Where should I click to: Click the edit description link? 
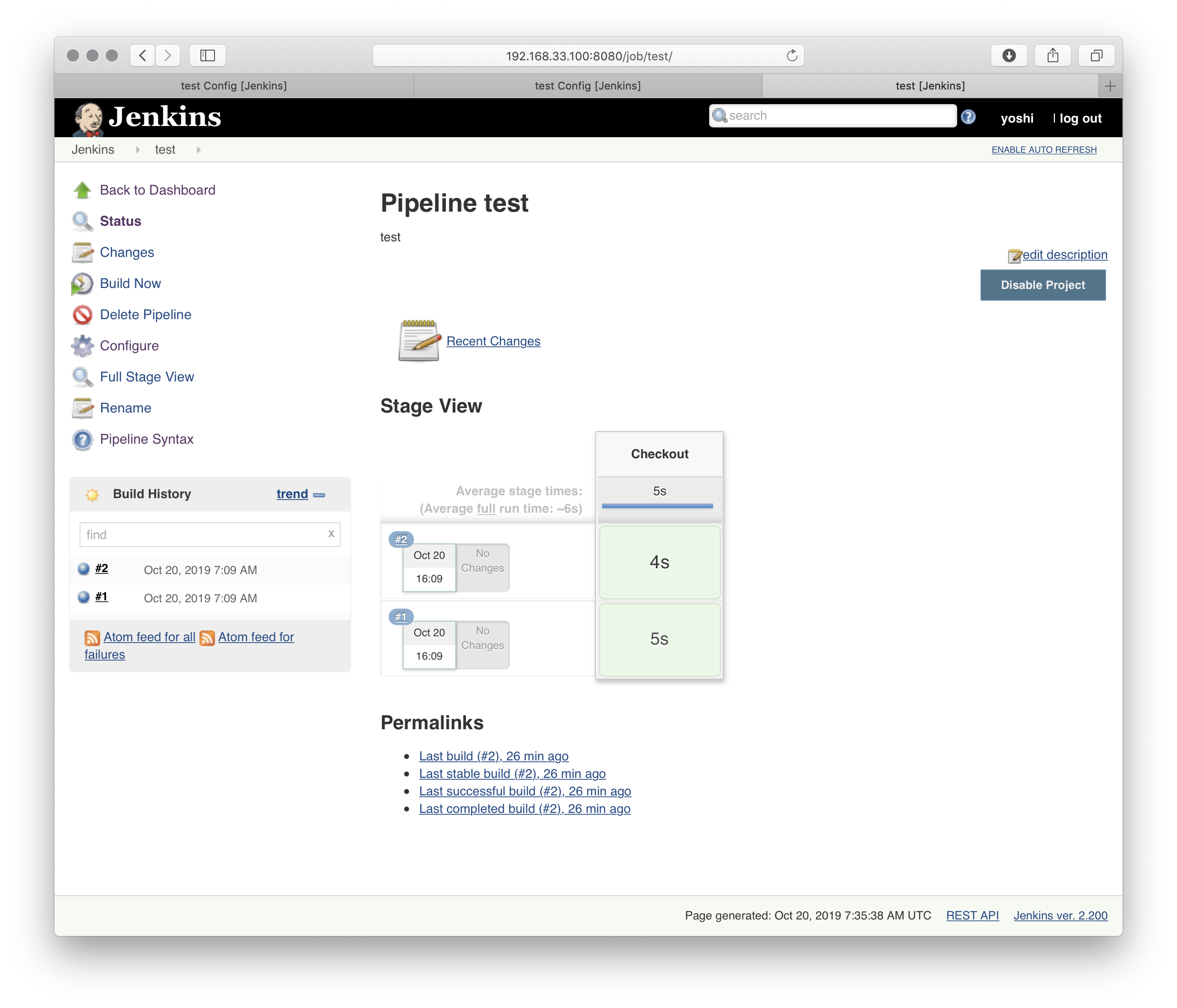1065,255
